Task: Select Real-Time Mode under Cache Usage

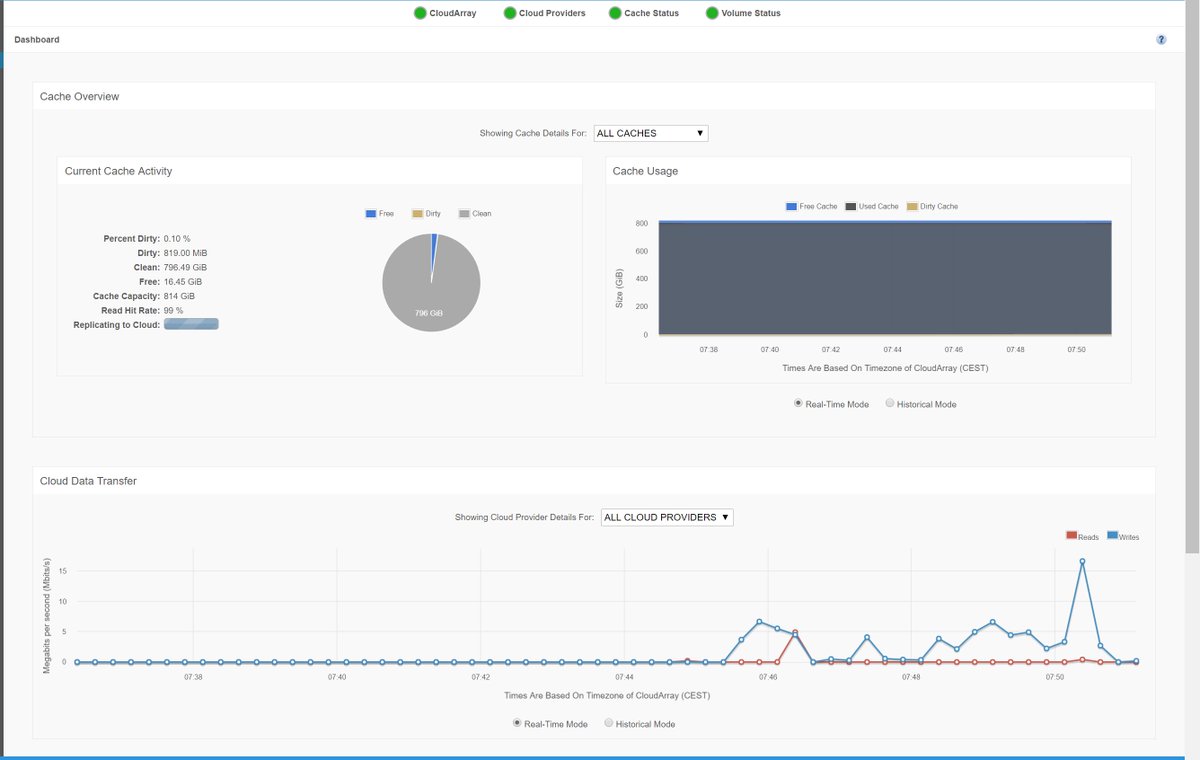Action: coord(798,404)
